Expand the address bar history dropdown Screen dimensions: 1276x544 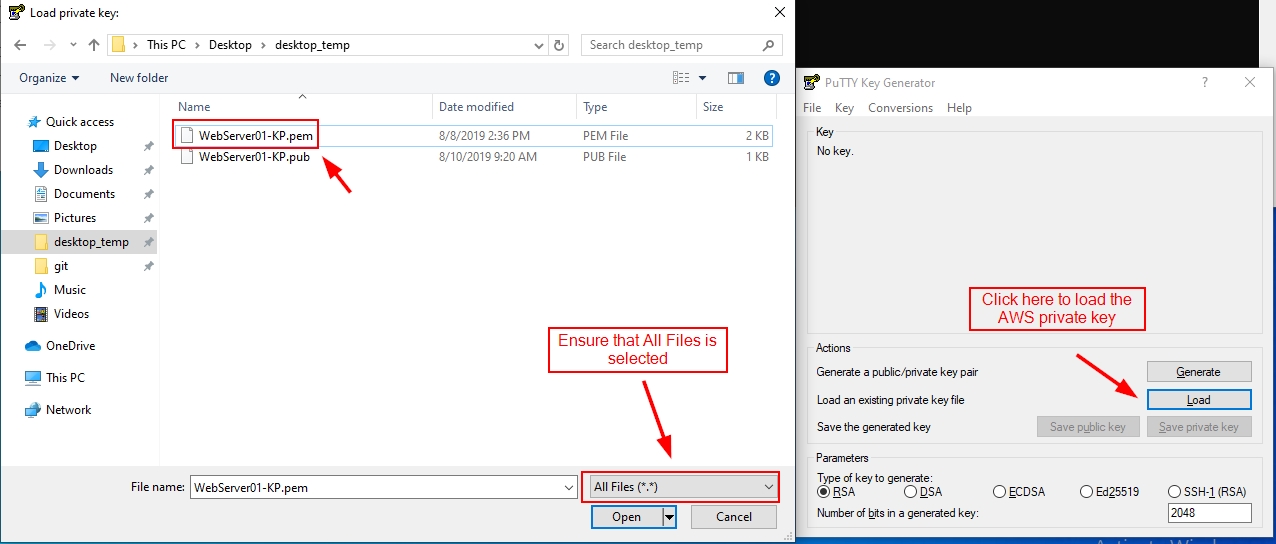click(x=540, y=45)
